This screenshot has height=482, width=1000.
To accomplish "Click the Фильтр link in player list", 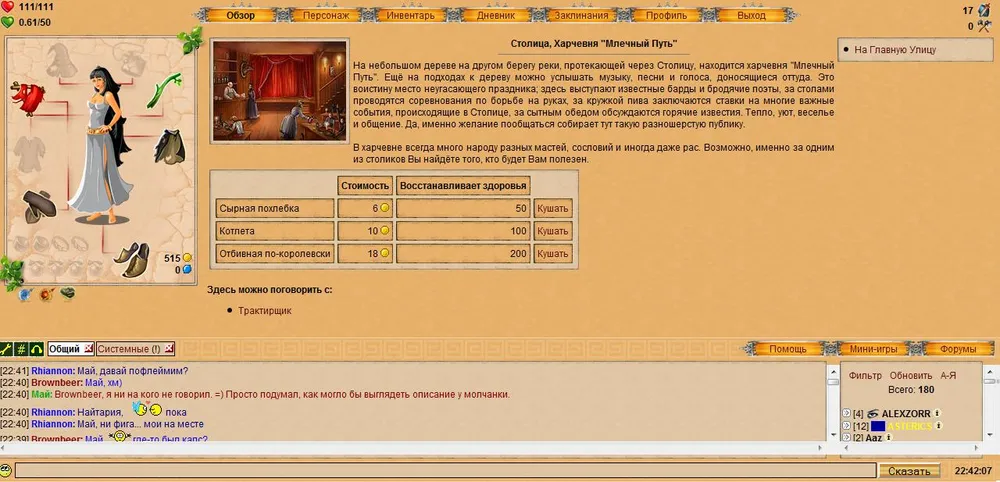I will point(865,376).
